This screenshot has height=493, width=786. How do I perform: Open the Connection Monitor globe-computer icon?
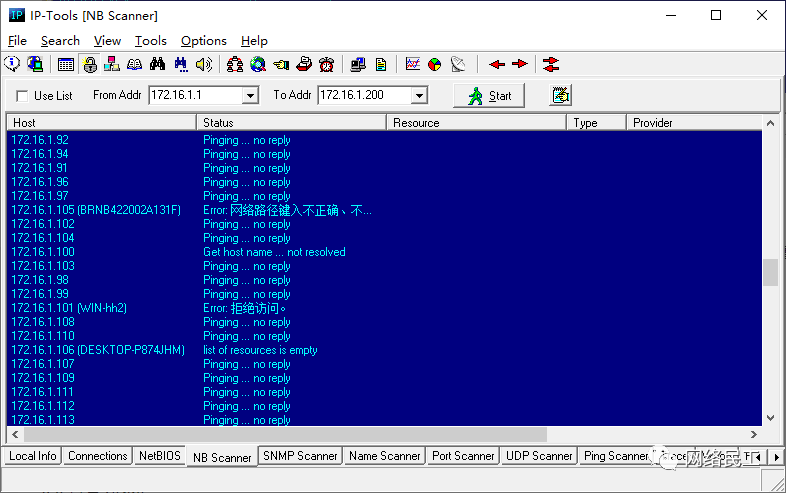point(36,64)
